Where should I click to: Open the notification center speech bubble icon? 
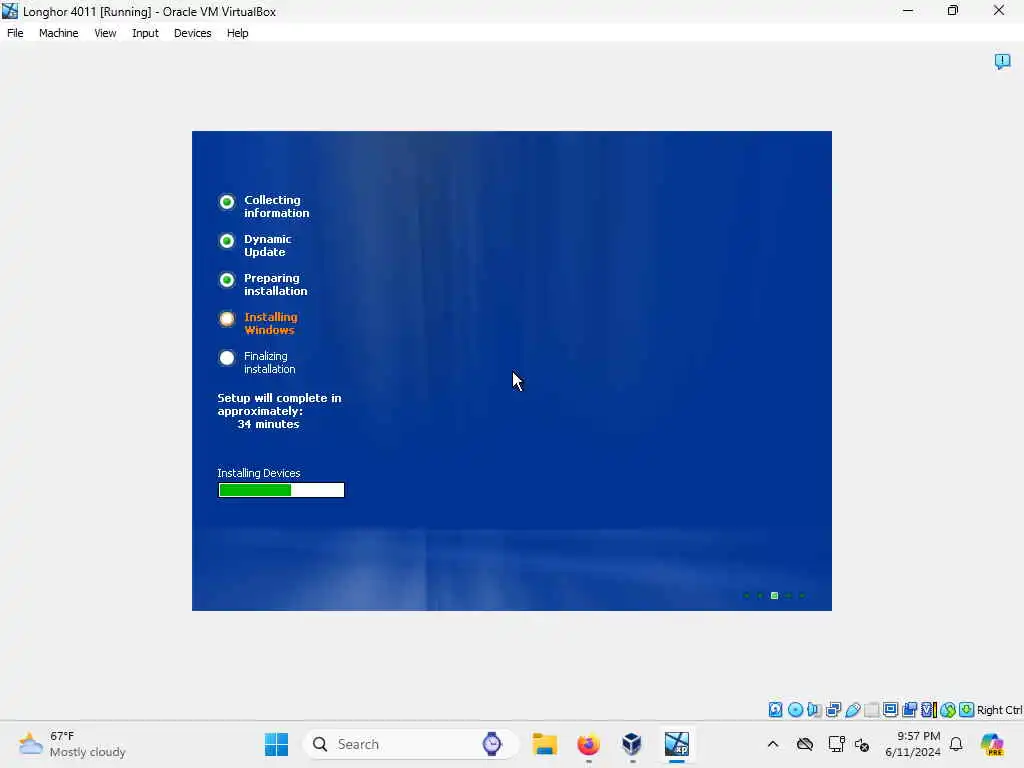coord(1002,61)
